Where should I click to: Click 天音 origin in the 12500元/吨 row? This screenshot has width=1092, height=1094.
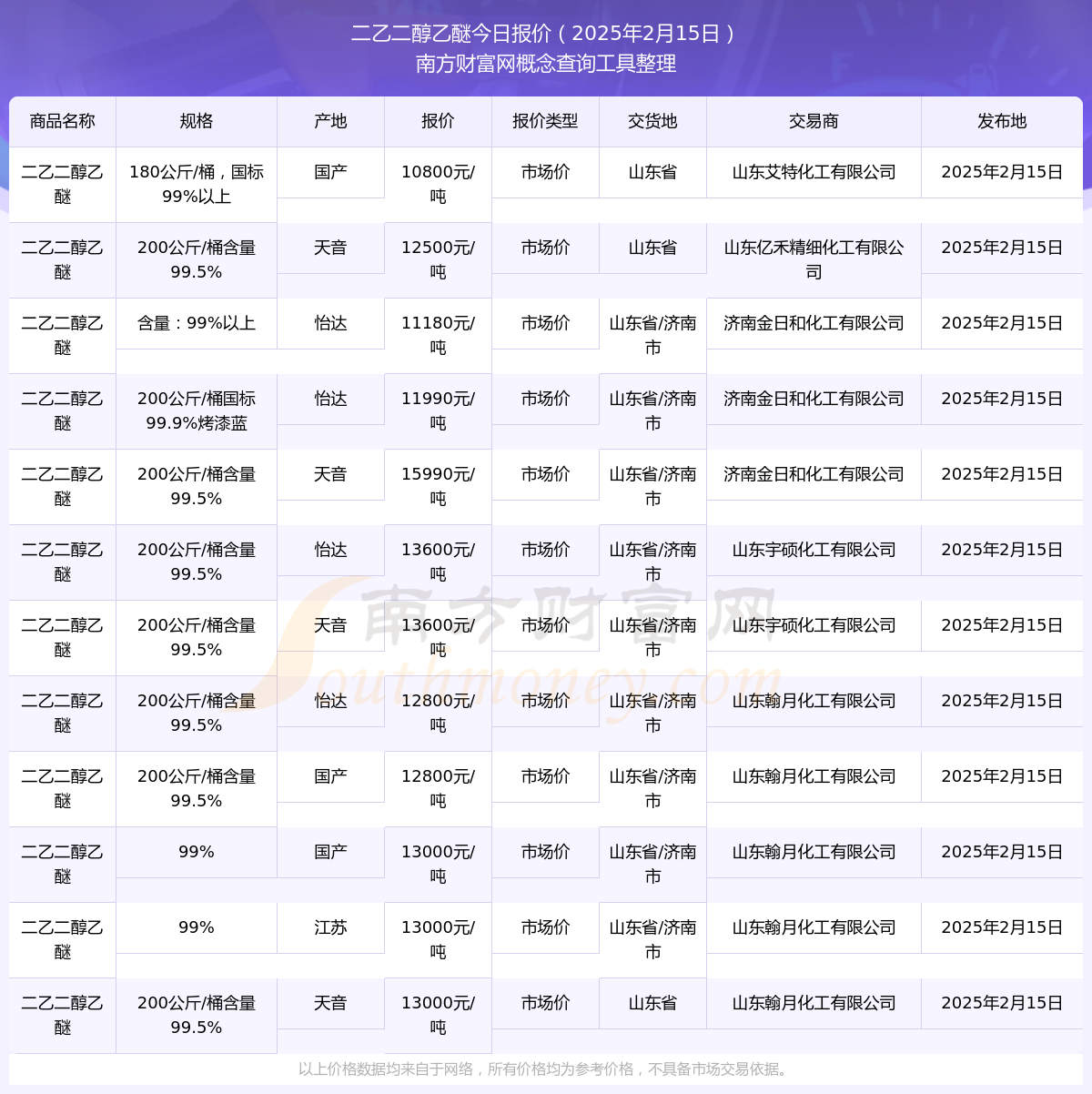pyautogui.click(x=331, y=248)
